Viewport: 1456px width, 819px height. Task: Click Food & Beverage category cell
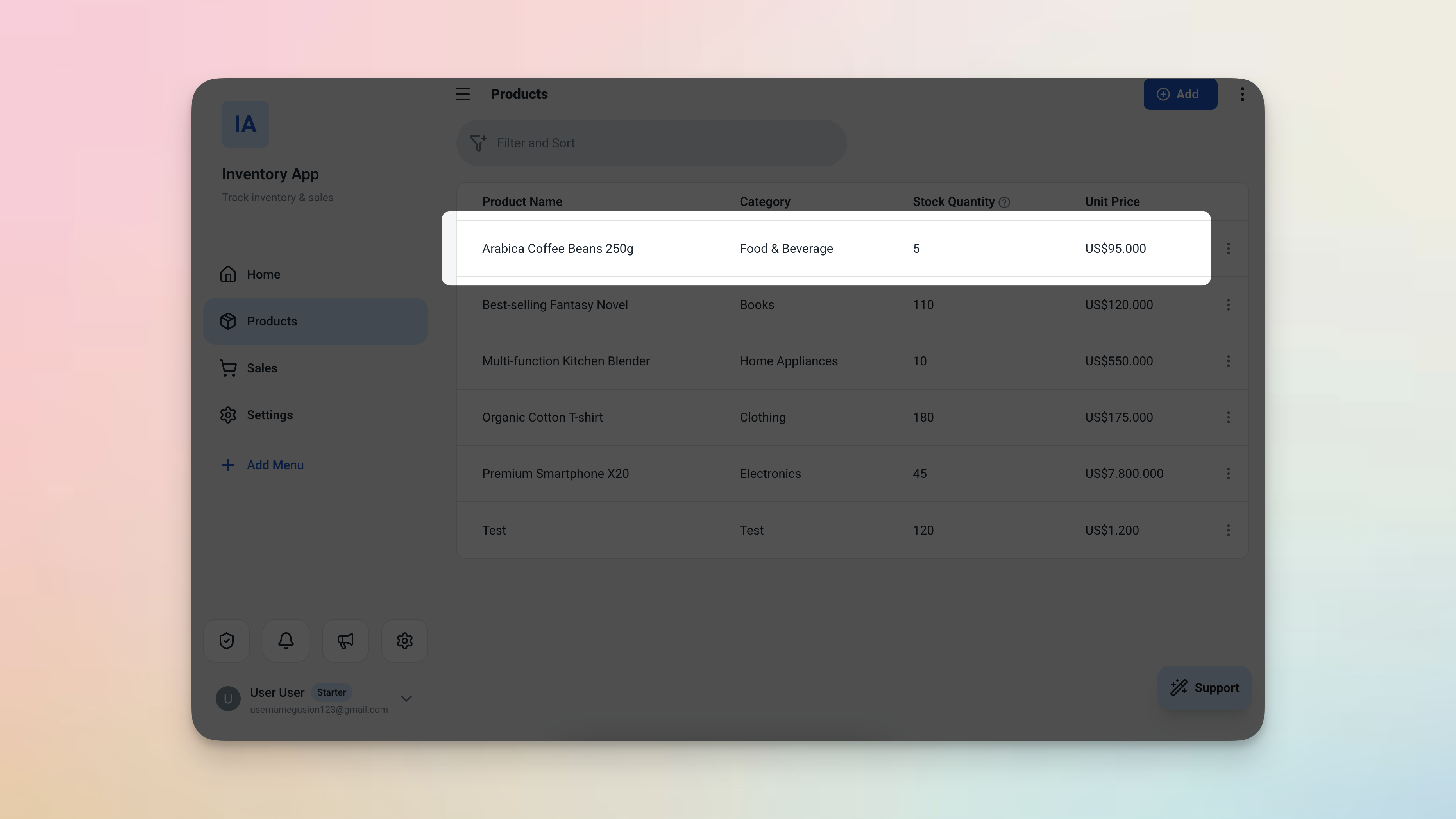tap(786, 249)
